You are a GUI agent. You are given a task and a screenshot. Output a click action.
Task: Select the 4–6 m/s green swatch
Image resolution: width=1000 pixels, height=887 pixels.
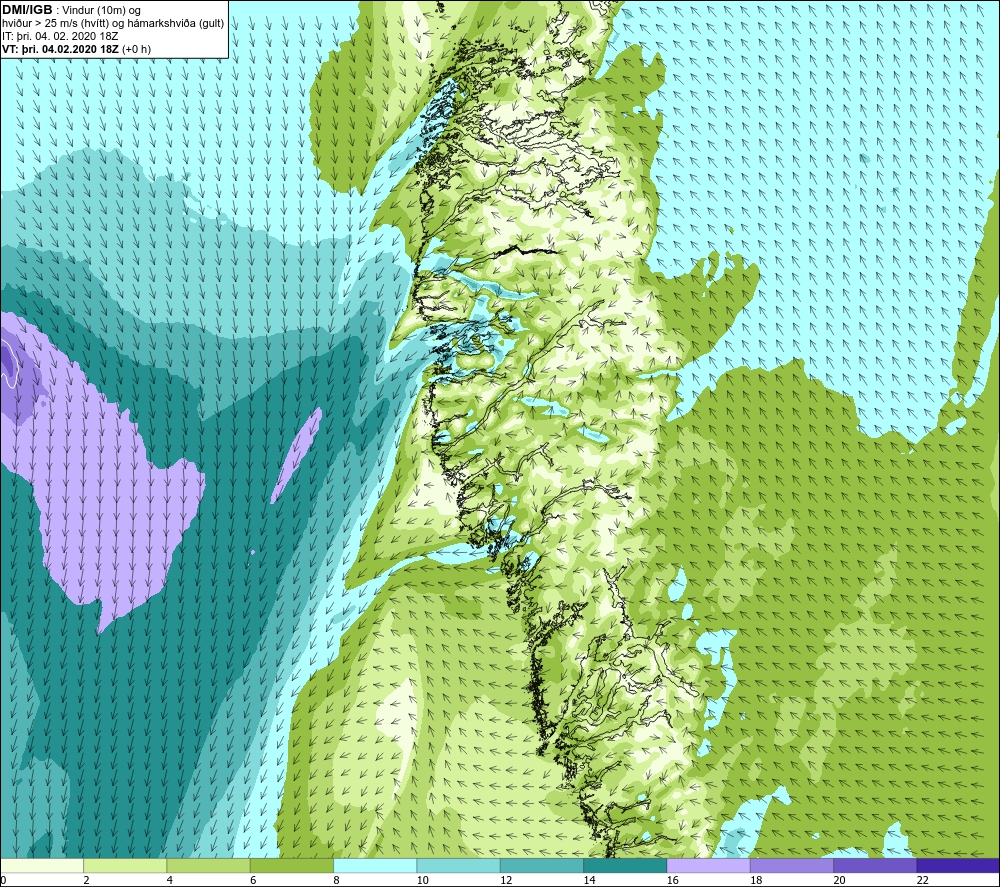[x=209, y=865]
